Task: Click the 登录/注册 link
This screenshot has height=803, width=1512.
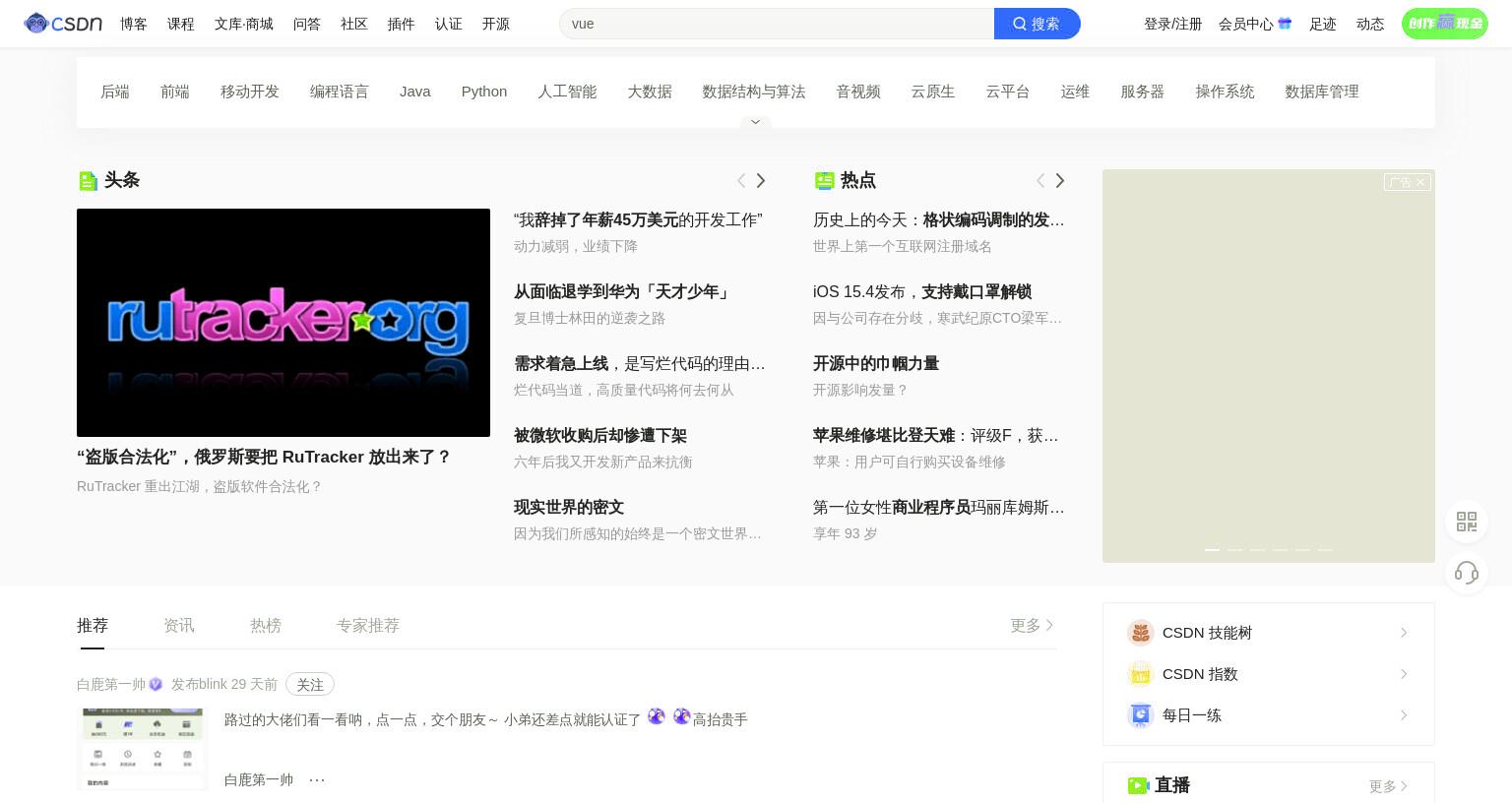Action: 1173,24
